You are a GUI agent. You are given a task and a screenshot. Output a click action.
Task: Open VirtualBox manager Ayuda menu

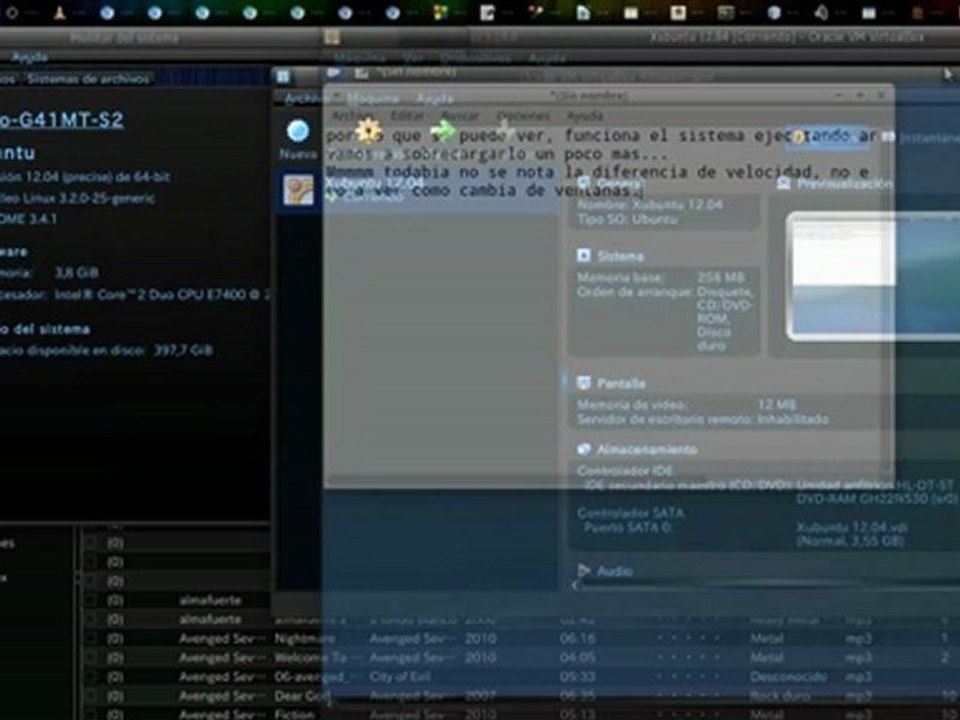(x=435, y=98)
